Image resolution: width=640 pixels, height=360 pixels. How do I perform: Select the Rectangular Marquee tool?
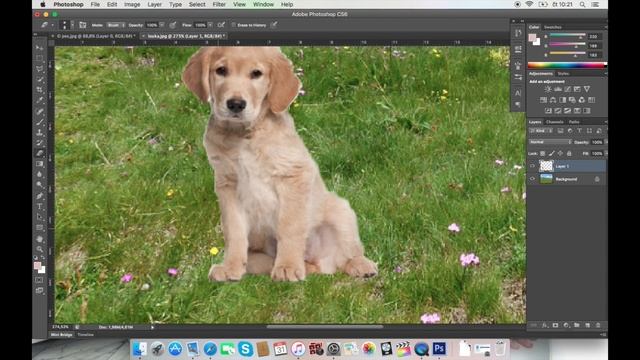pos(40,58)
